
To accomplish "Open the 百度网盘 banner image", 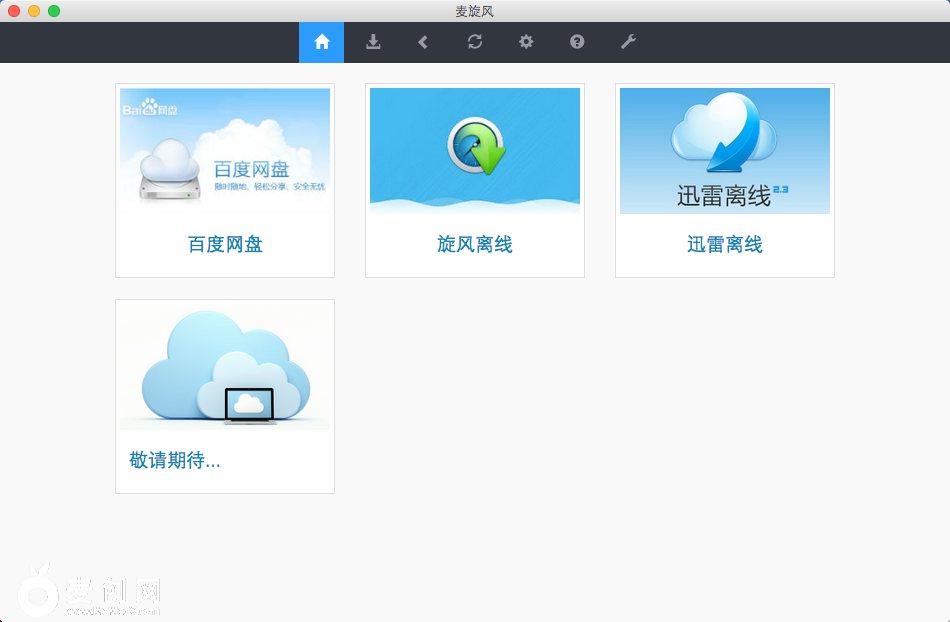I will pyautogui.click(x=225, y=151).
